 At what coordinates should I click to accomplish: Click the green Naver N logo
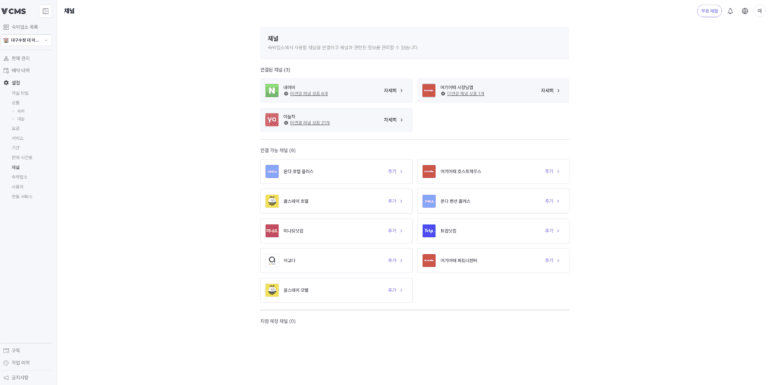pyautogui.click(x=272, y=91)
